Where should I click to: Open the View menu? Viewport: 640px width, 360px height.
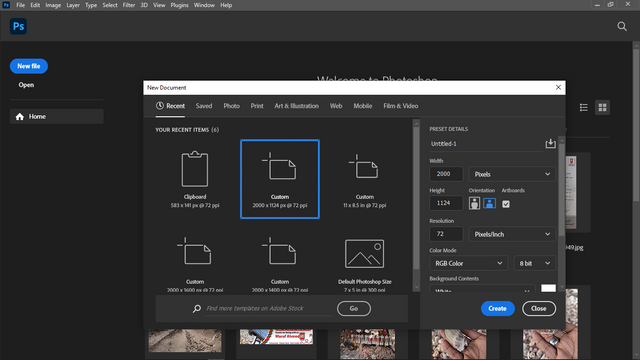coord(159,5)
